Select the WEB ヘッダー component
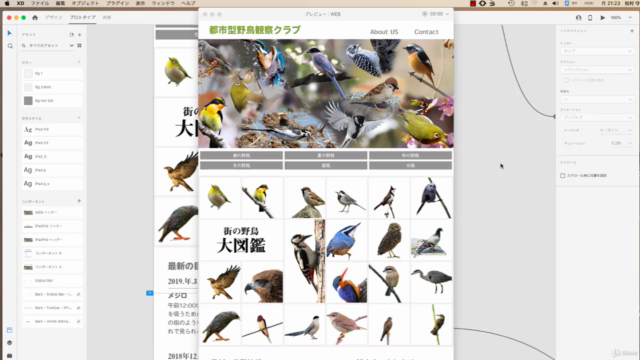640x360 pixels. 52,213
